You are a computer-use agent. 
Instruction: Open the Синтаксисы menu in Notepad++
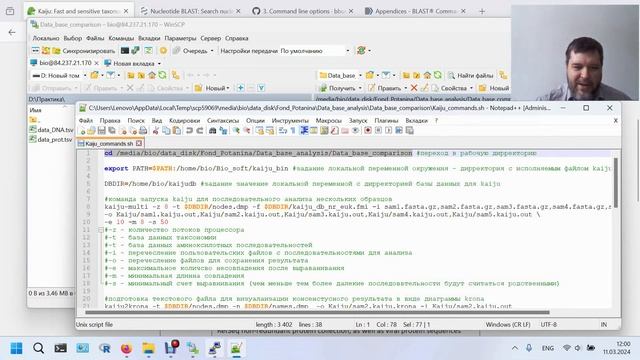tap(223, 120)
